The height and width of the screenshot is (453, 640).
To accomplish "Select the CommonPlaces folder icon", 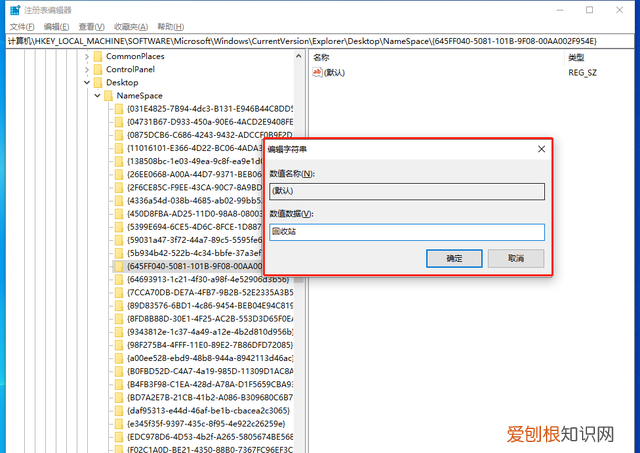I will pos(98,57).
